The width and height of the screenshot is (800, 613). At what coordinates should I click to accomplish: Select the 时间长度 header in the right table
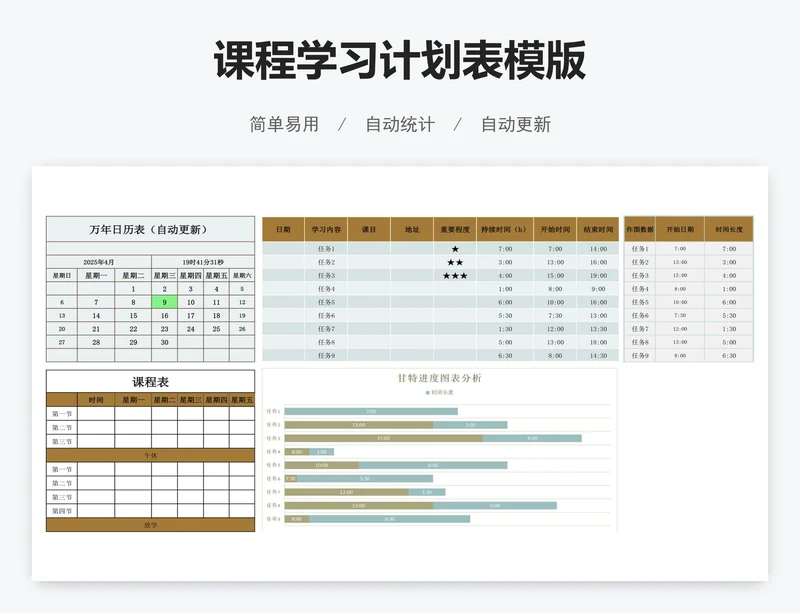[x=729, y=229]
